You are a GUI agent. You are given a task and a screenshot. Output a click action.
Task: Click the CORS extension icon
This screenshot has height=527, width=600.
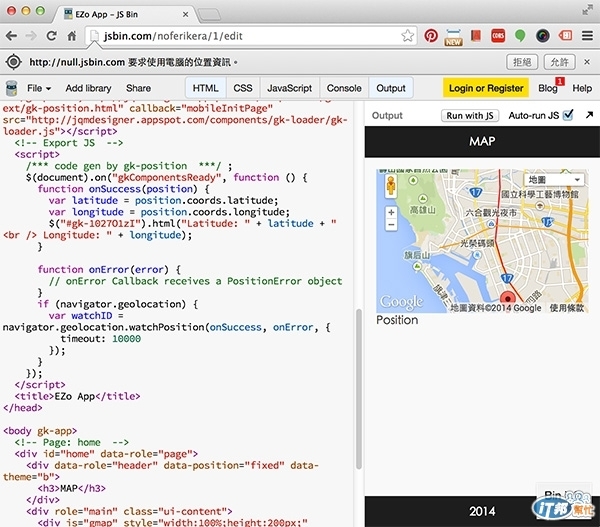coord(498,36)
